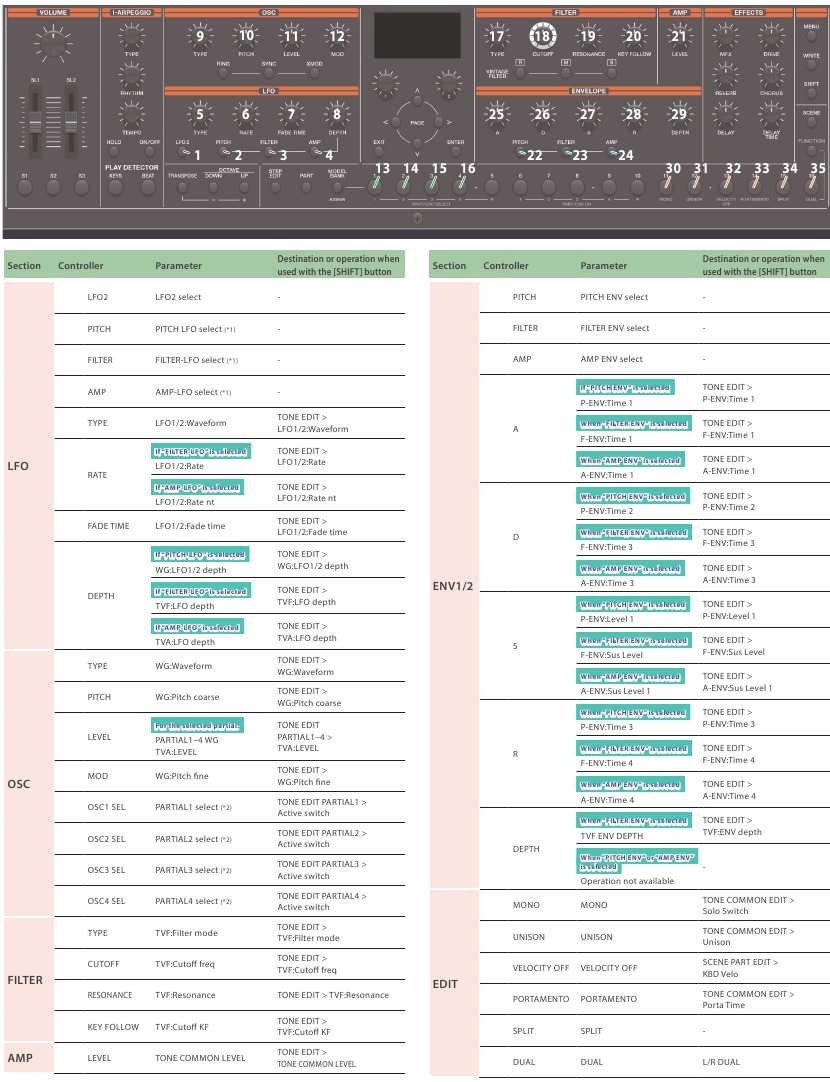Image resolution: width=830 pixels, height=1082 pixels.
Task: Click the ENVELOPE DEPTH knob numbered 29
Action: (x=680, y=114)
